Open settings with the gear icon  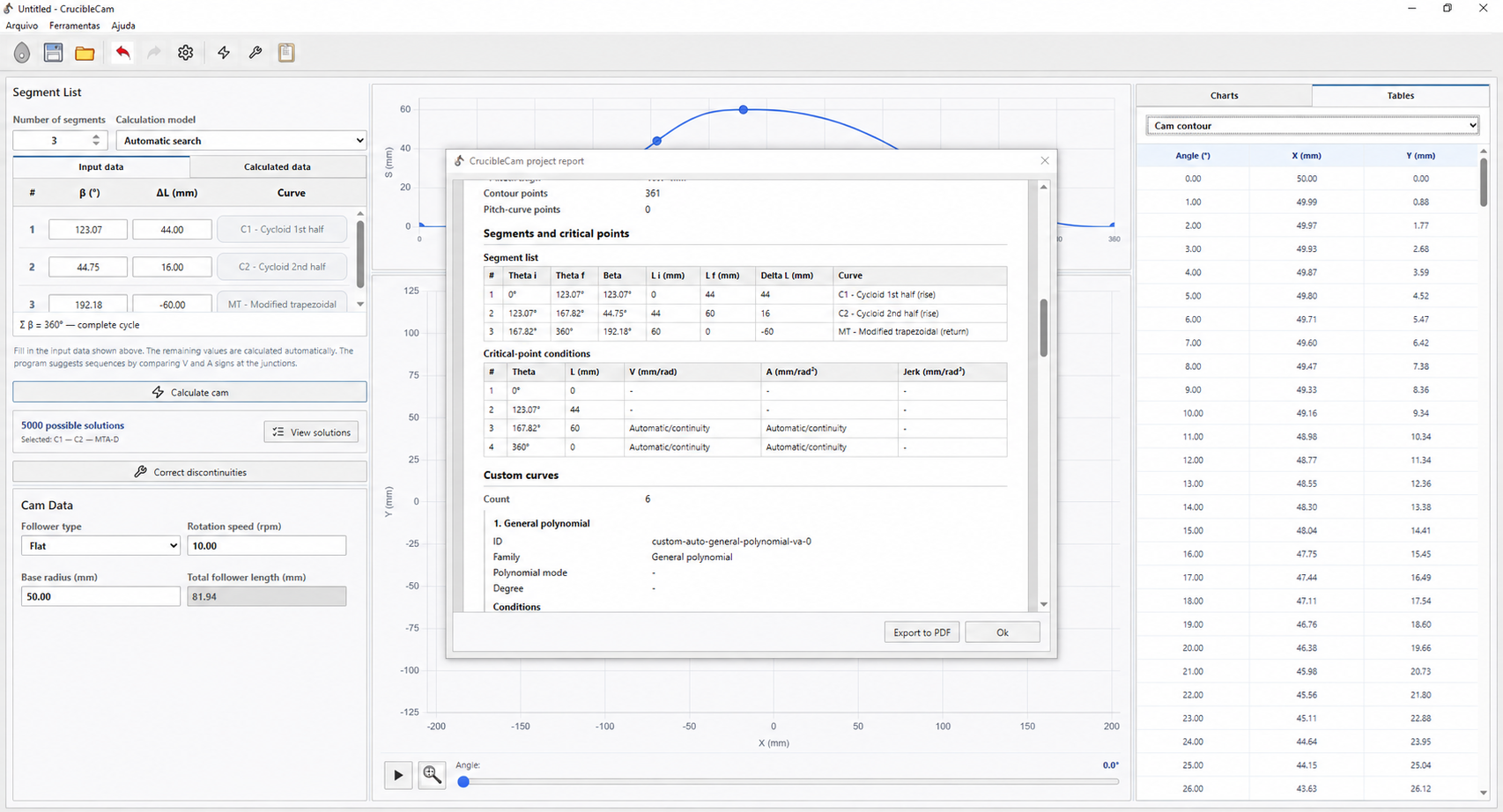pos(185,53)
